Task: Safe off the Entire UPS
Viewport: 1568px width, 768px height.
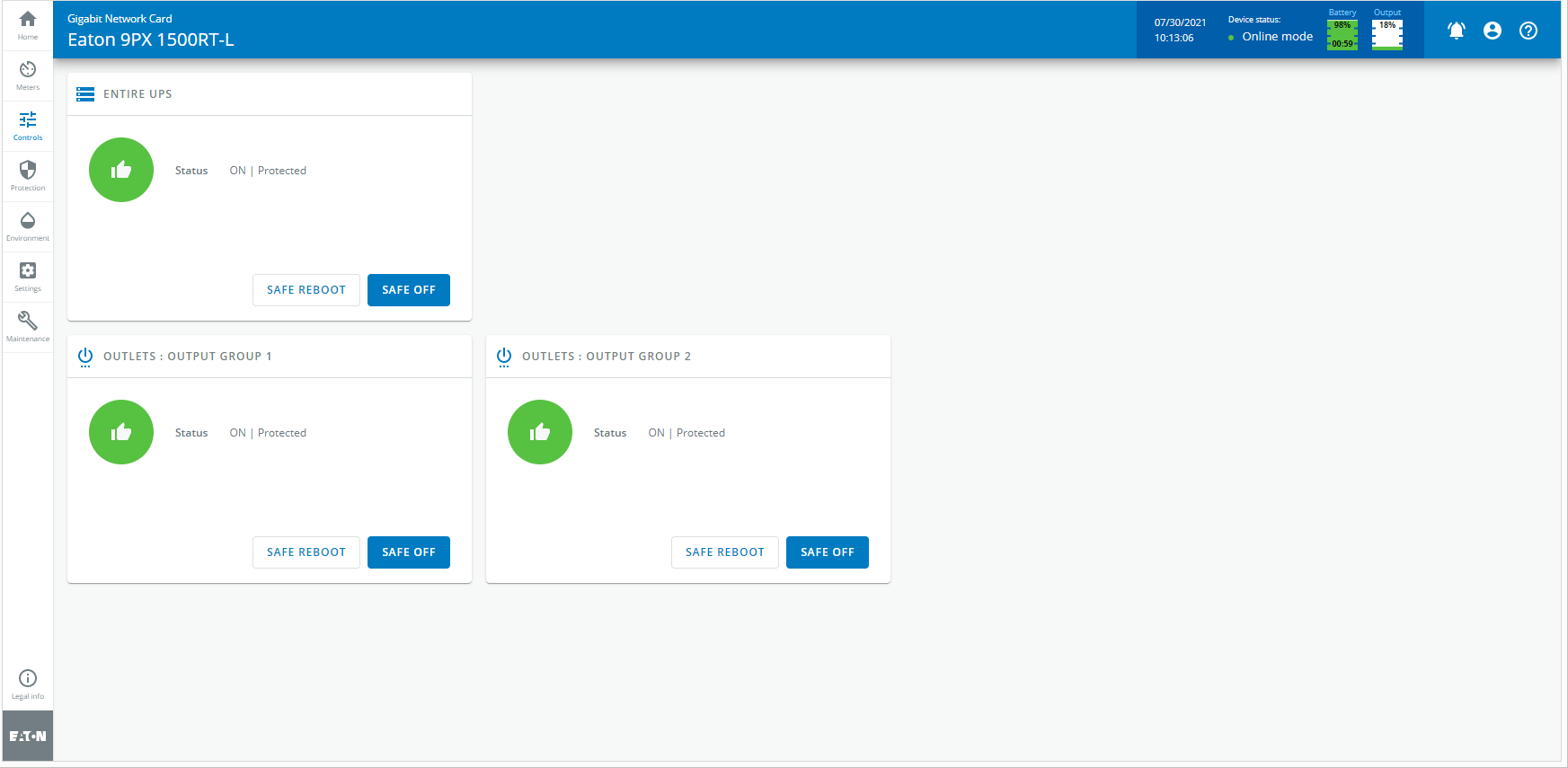Action: [409, 290]
